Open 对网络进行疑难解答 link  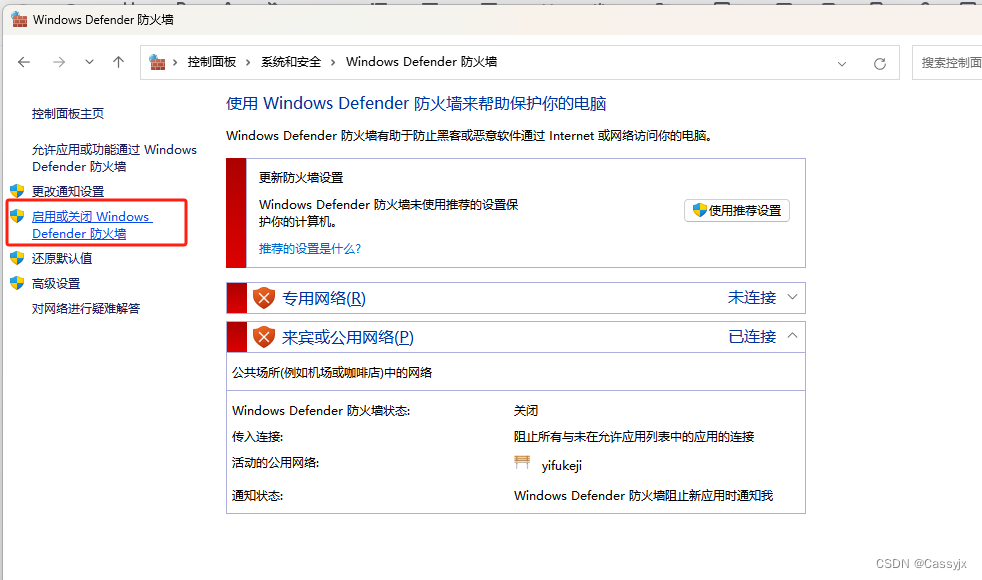pyautogui.click(x=86, y=308)
